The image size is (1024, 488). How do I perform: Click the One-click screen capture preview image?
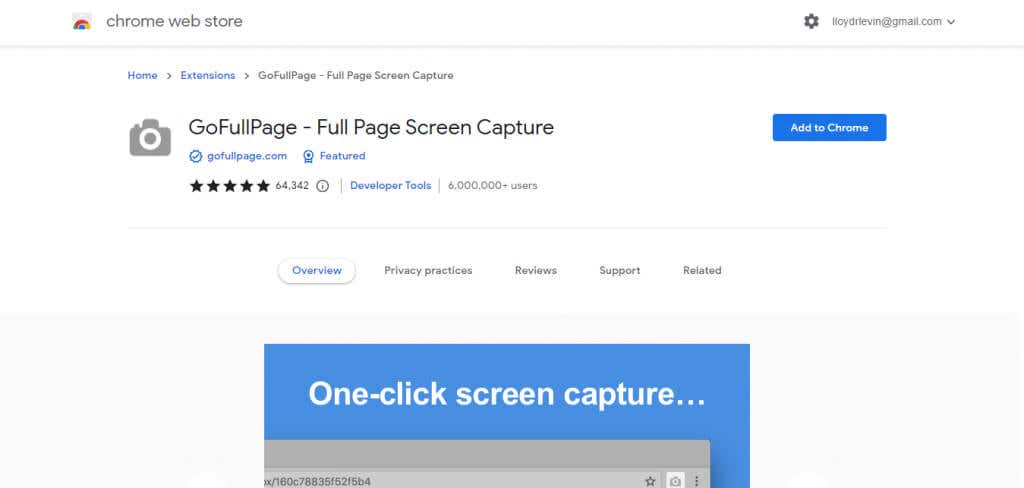tap(507, 415)
